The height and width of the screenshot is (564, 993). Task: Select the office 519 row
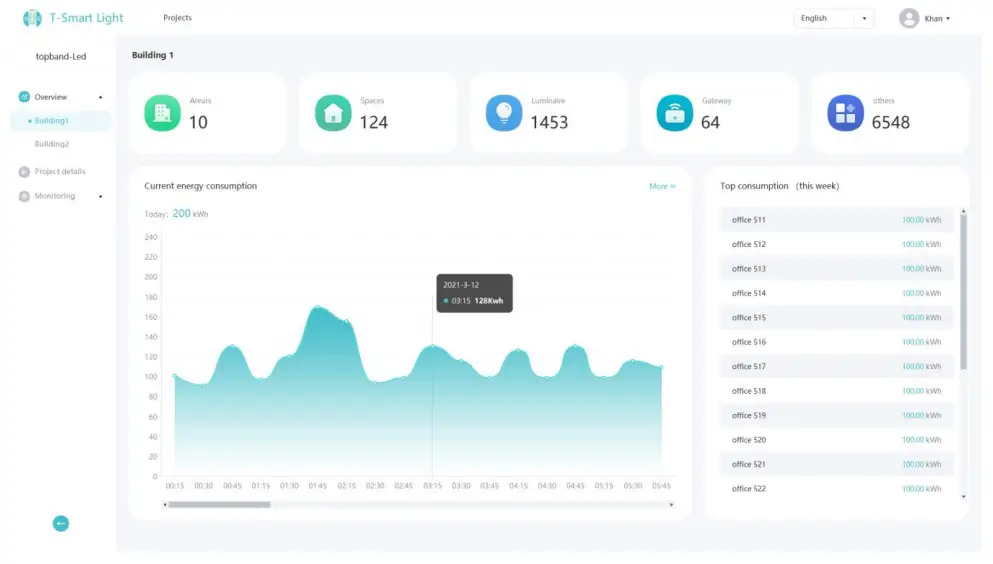pos(836,415)
